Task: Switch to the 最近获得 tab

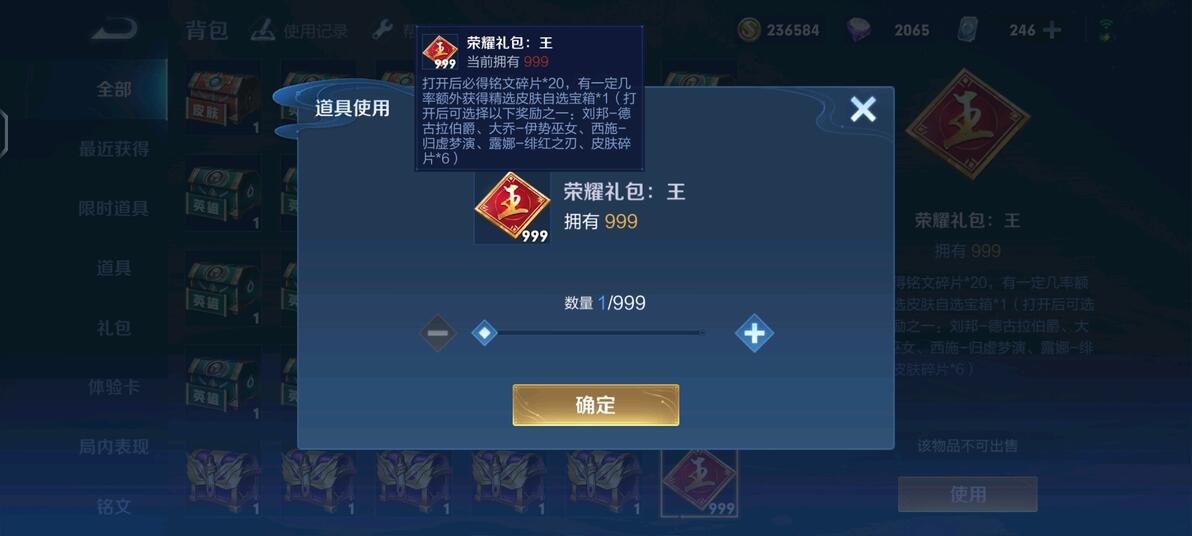Action: pyautogui.click(x=113, y=148)
